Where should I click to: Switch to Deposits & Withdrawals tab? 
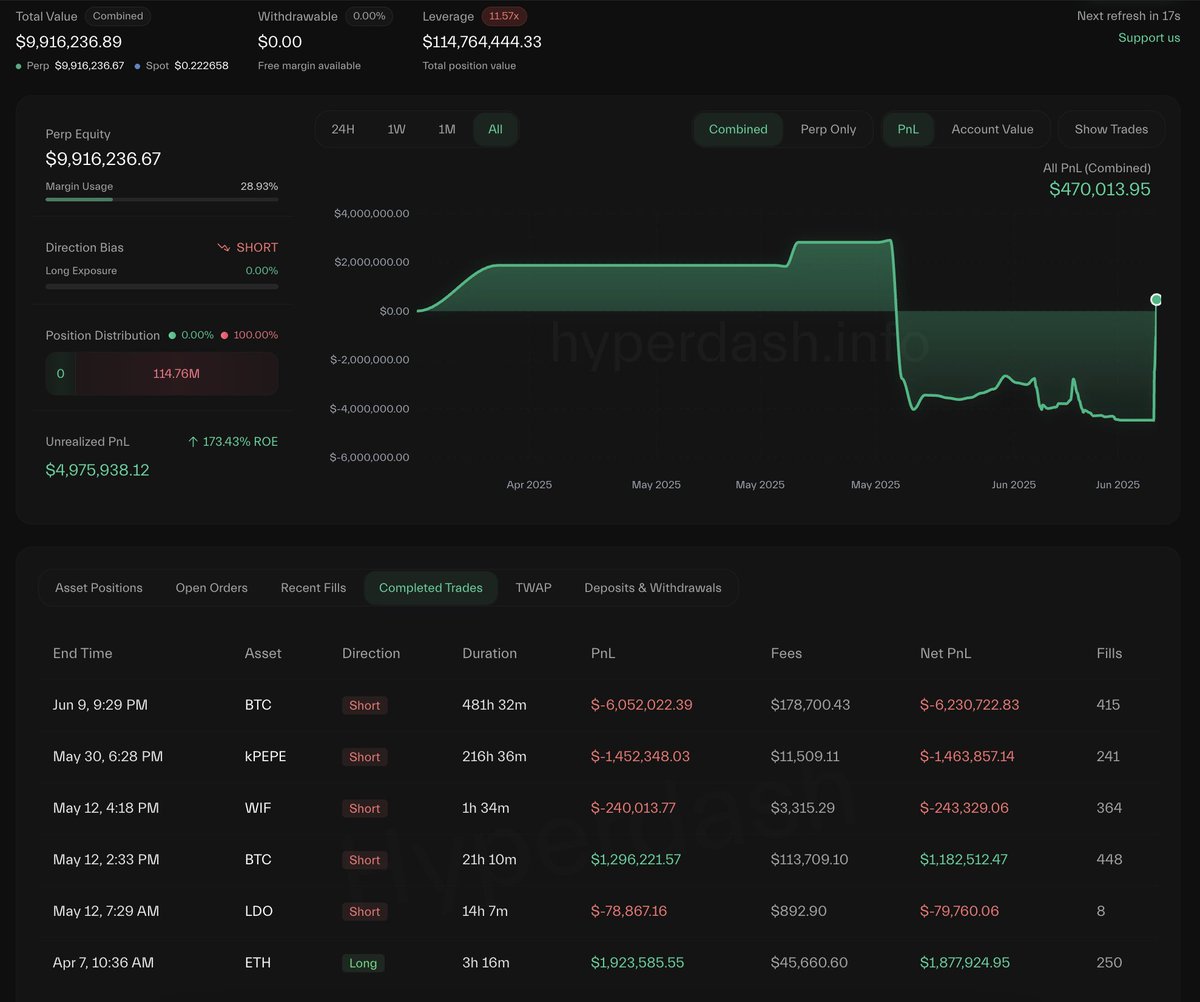tap(652, 588)
